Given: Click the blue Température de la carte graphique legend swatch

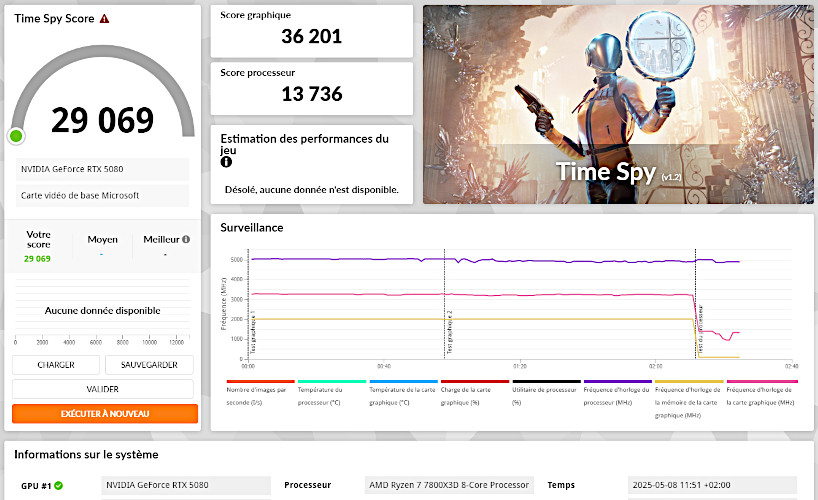Looking at the screenshot, I should pyautogui.click(x=403, y=382).
